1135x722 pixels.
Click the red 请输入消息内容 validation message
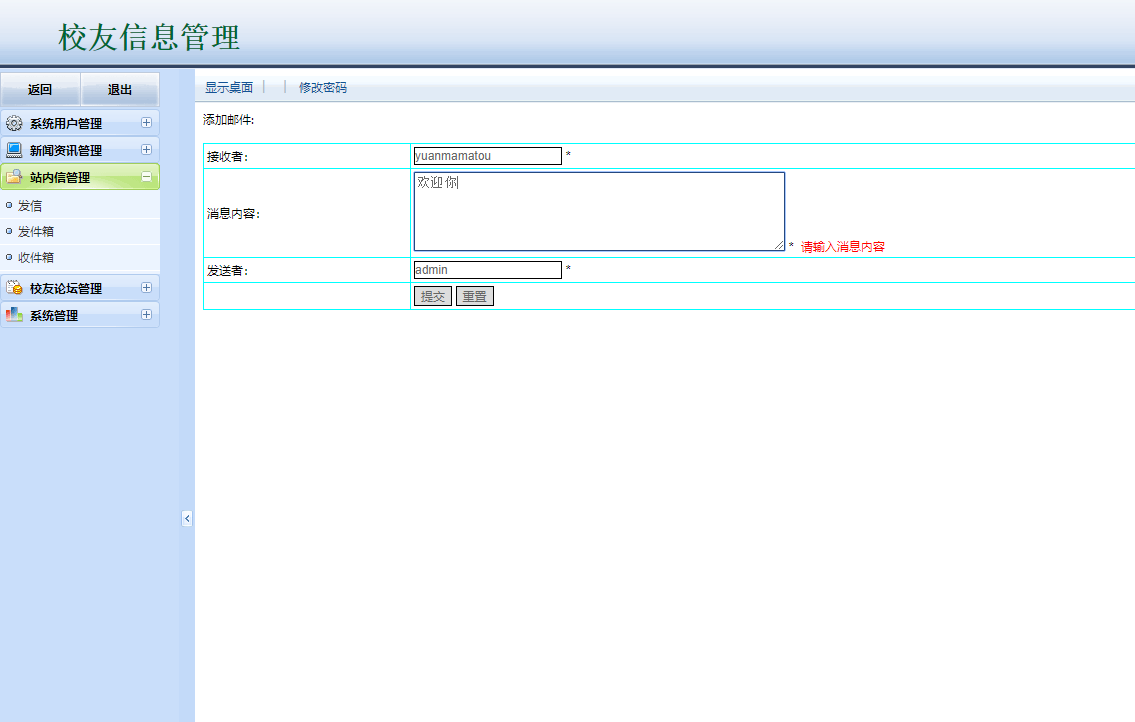(x=843, y=247)
